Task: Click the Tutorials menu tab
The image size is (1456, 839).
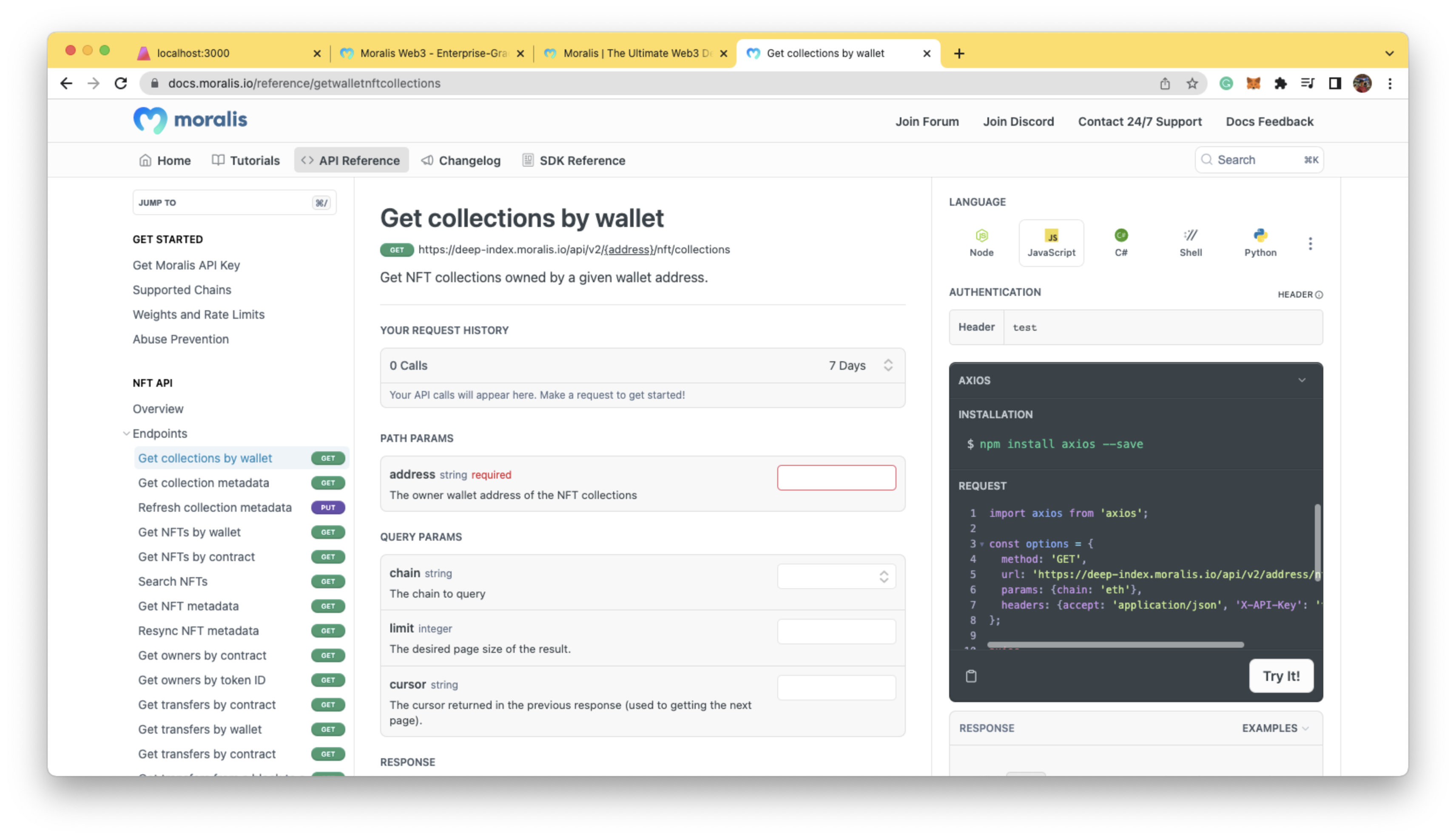Action: point(254,160)
